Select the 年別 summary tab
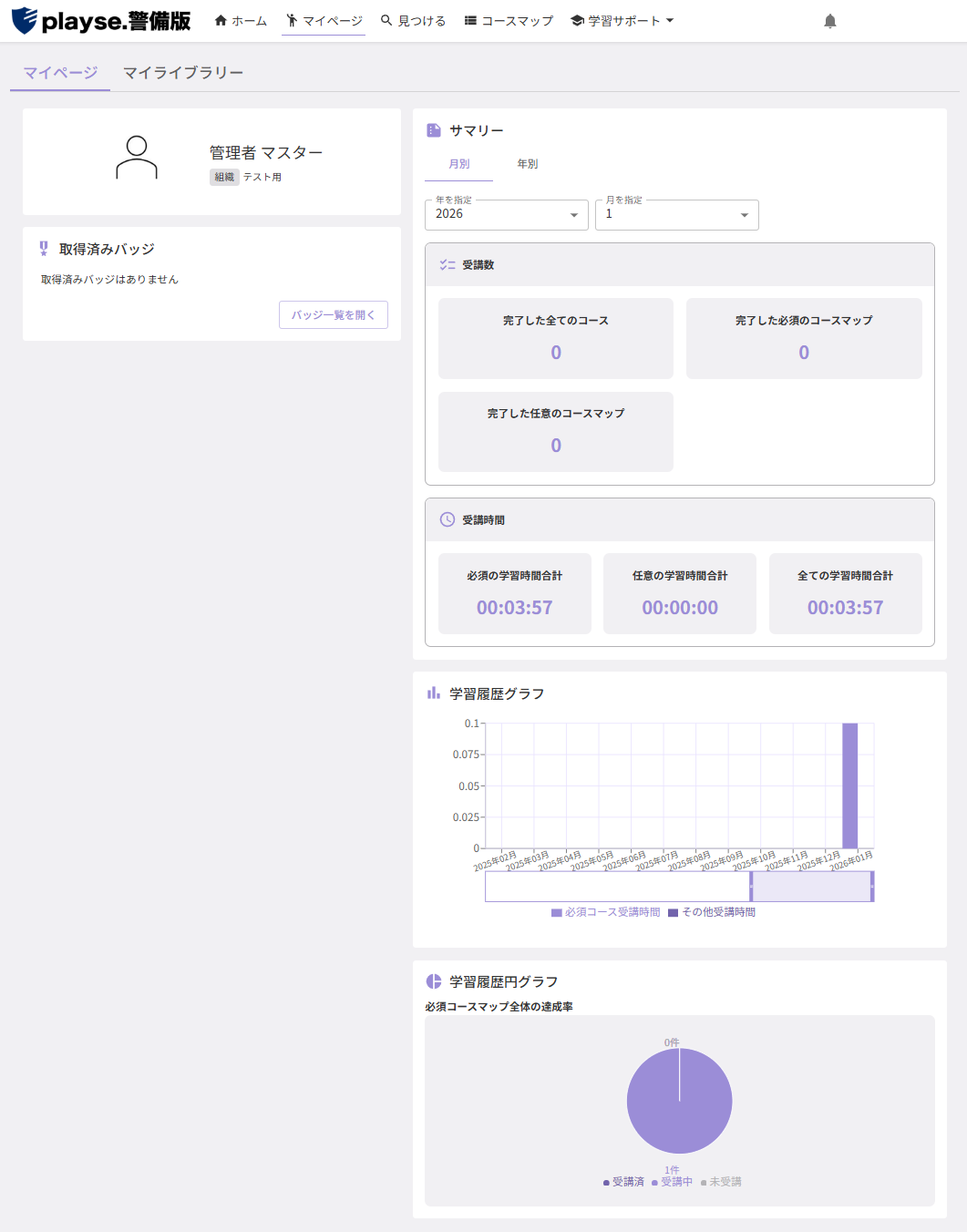967x1232 pixels. [528, 164]
